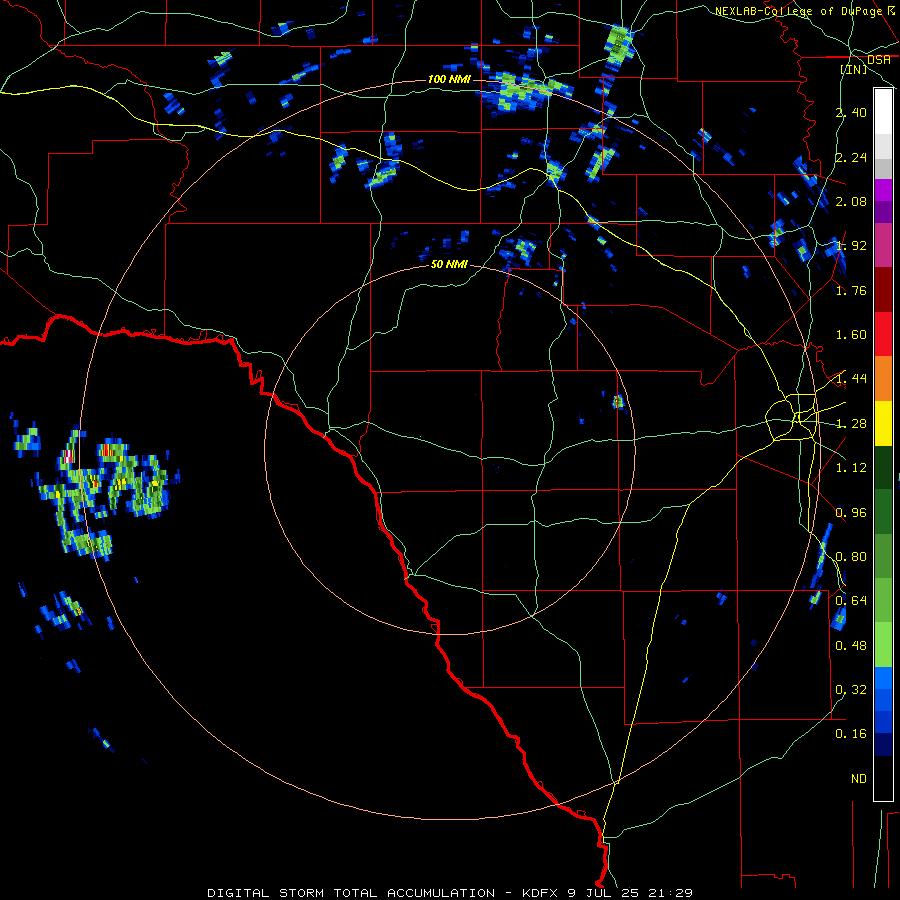The width and height of the screenshot is (900, 900).
Task: Click the white swatch at the legend top
Action: coord(883,111)
